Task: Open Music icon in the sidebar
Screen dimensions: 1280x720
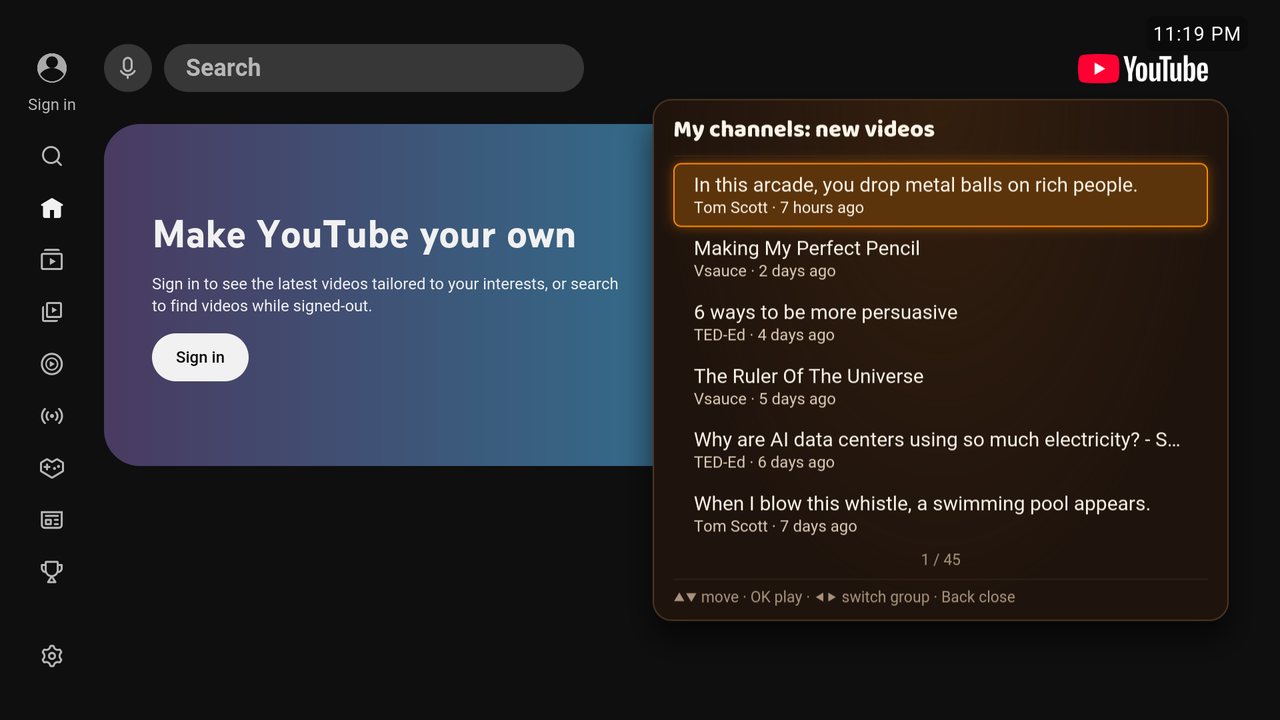Action: tap(52, 364)
